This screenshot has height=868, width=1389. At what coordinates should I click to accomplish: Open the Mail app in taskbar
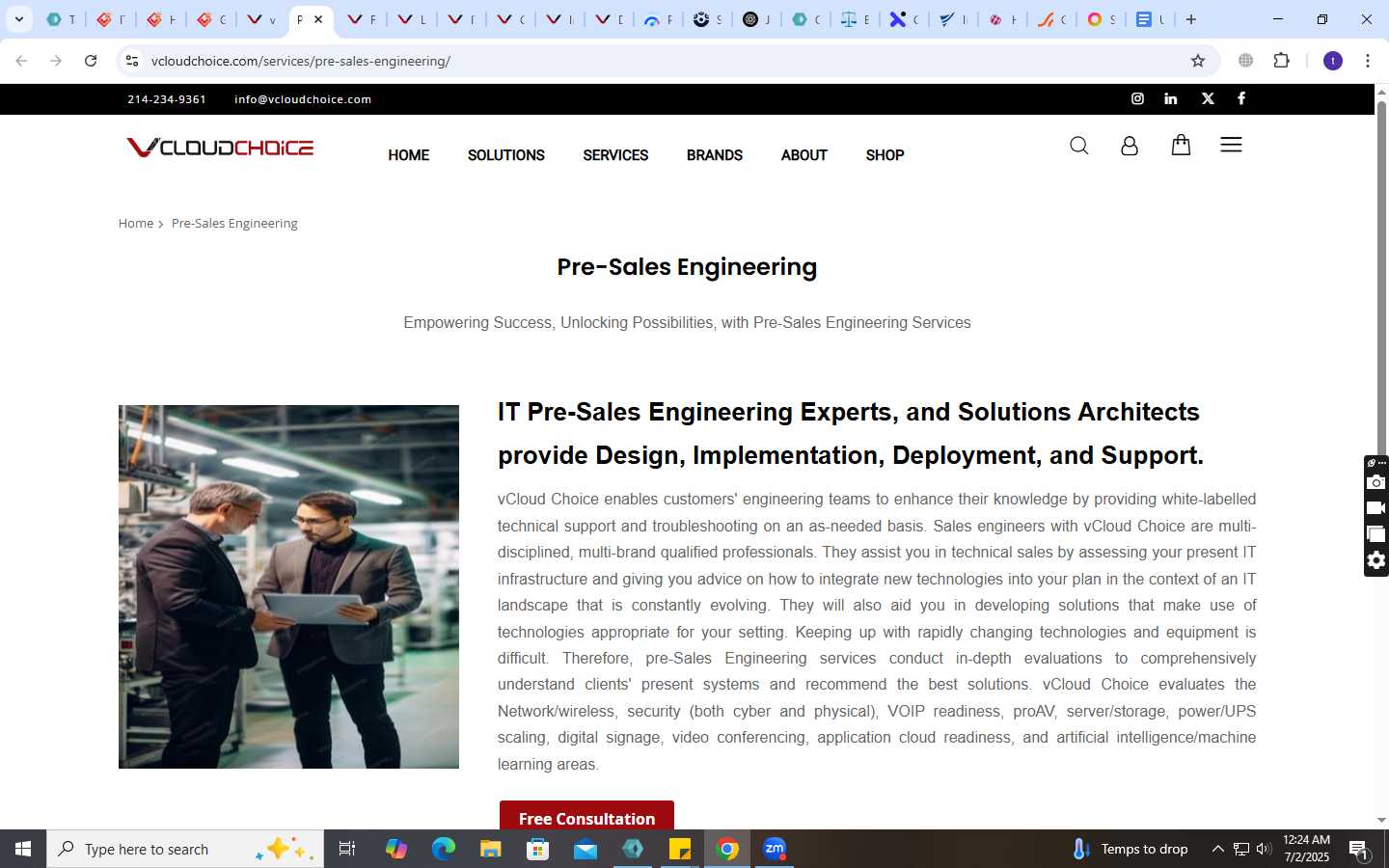click(x=586, y=849)
